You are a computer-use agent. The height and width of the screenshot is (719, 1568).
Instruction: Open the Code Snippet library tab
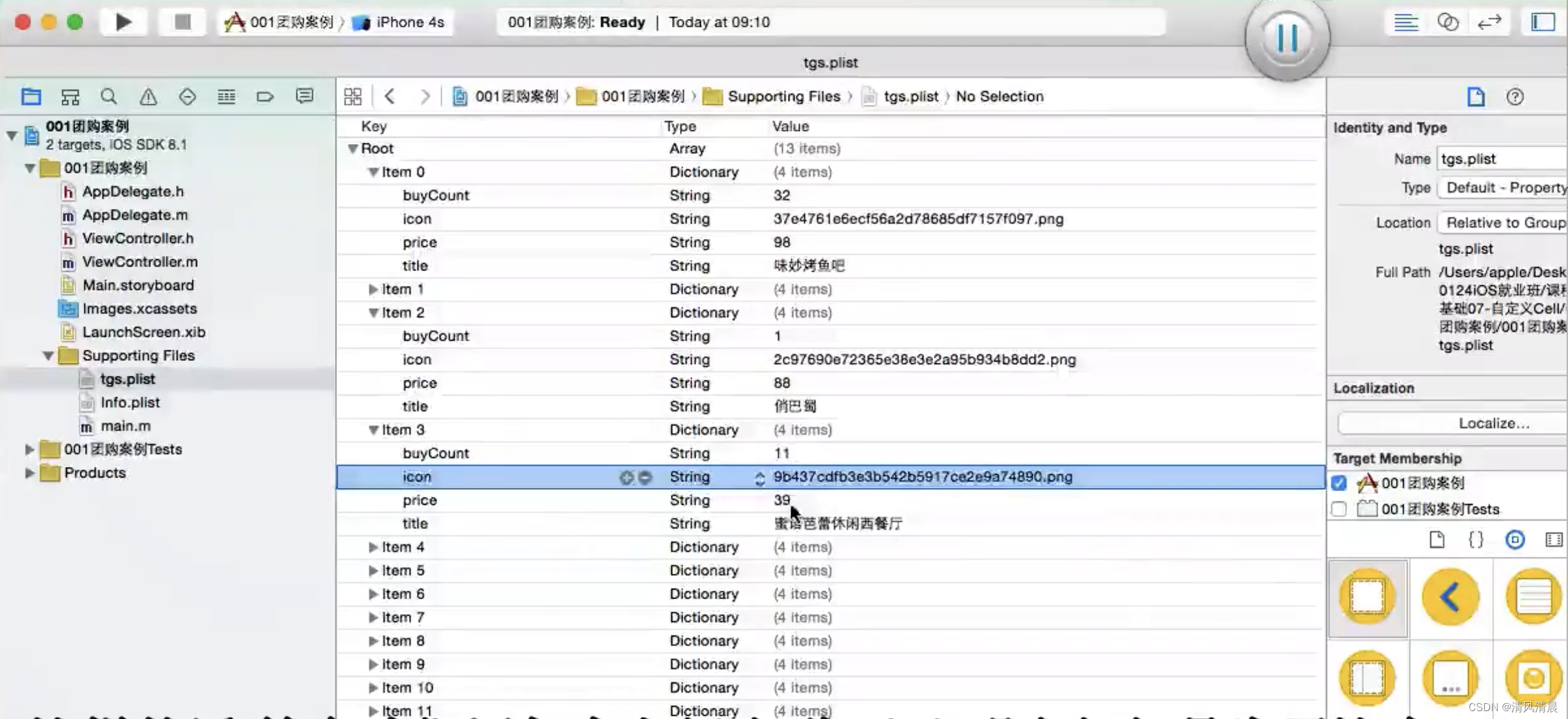(1476, 540)
